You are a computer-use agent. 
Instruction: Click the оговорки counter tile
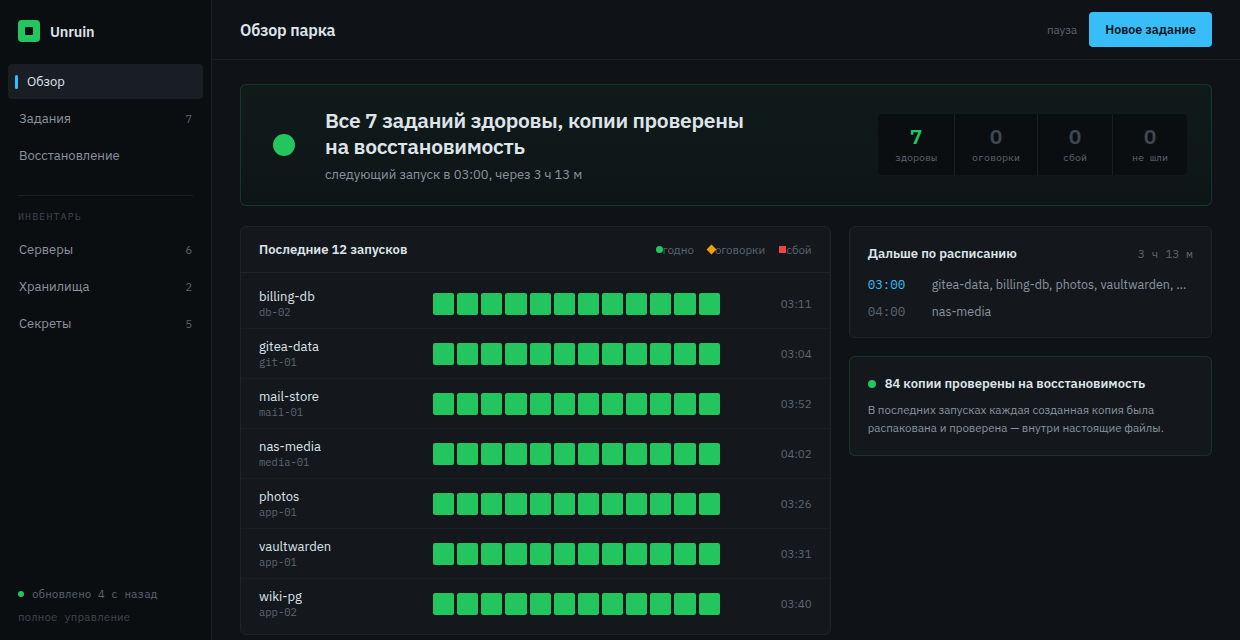coord(996,145)
